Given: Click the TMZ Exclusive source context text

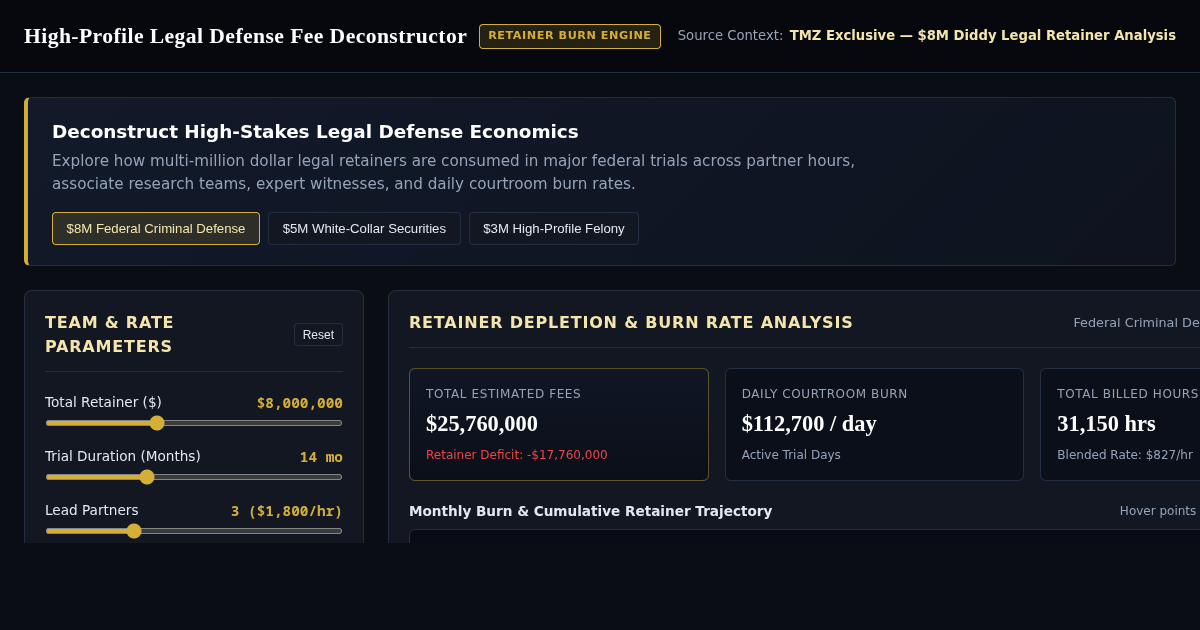Looking at the screenshot, I should [x=983, y=35].
